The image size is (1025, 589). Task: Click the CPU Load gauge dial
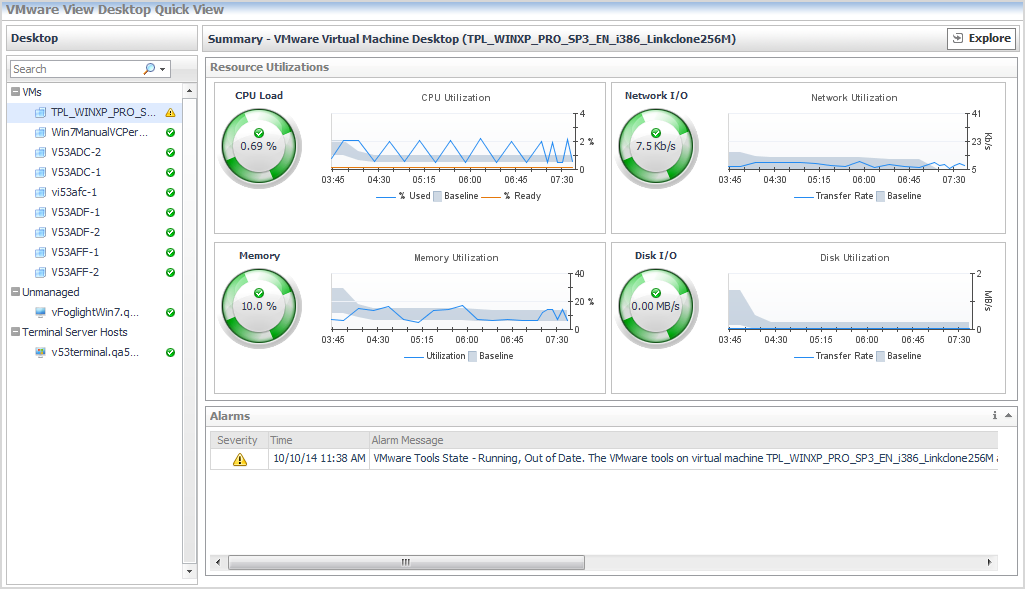coord(258,148)
